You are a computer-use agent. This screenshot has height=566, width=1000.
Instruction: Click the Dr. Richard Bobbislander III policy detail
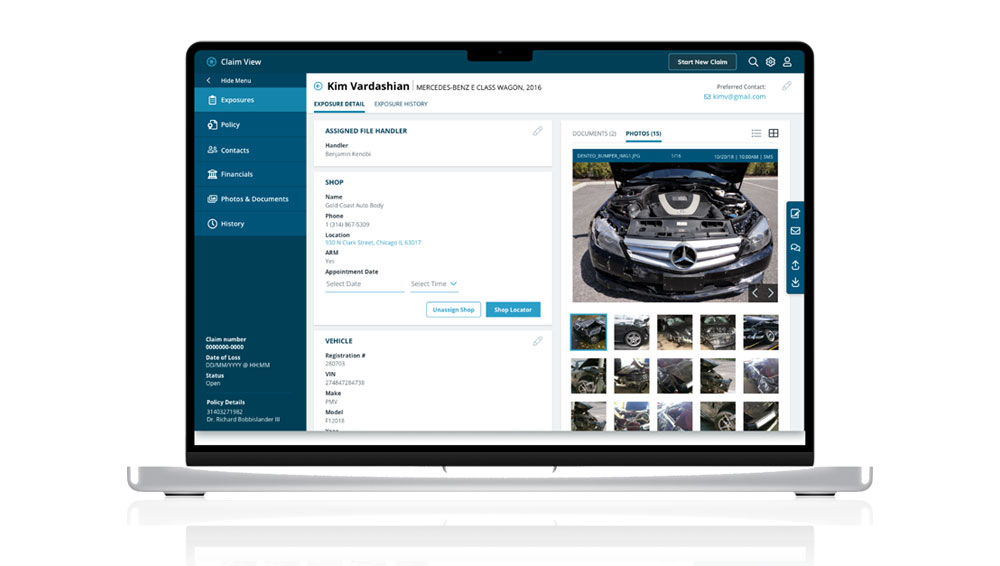[x=243, y=419]
